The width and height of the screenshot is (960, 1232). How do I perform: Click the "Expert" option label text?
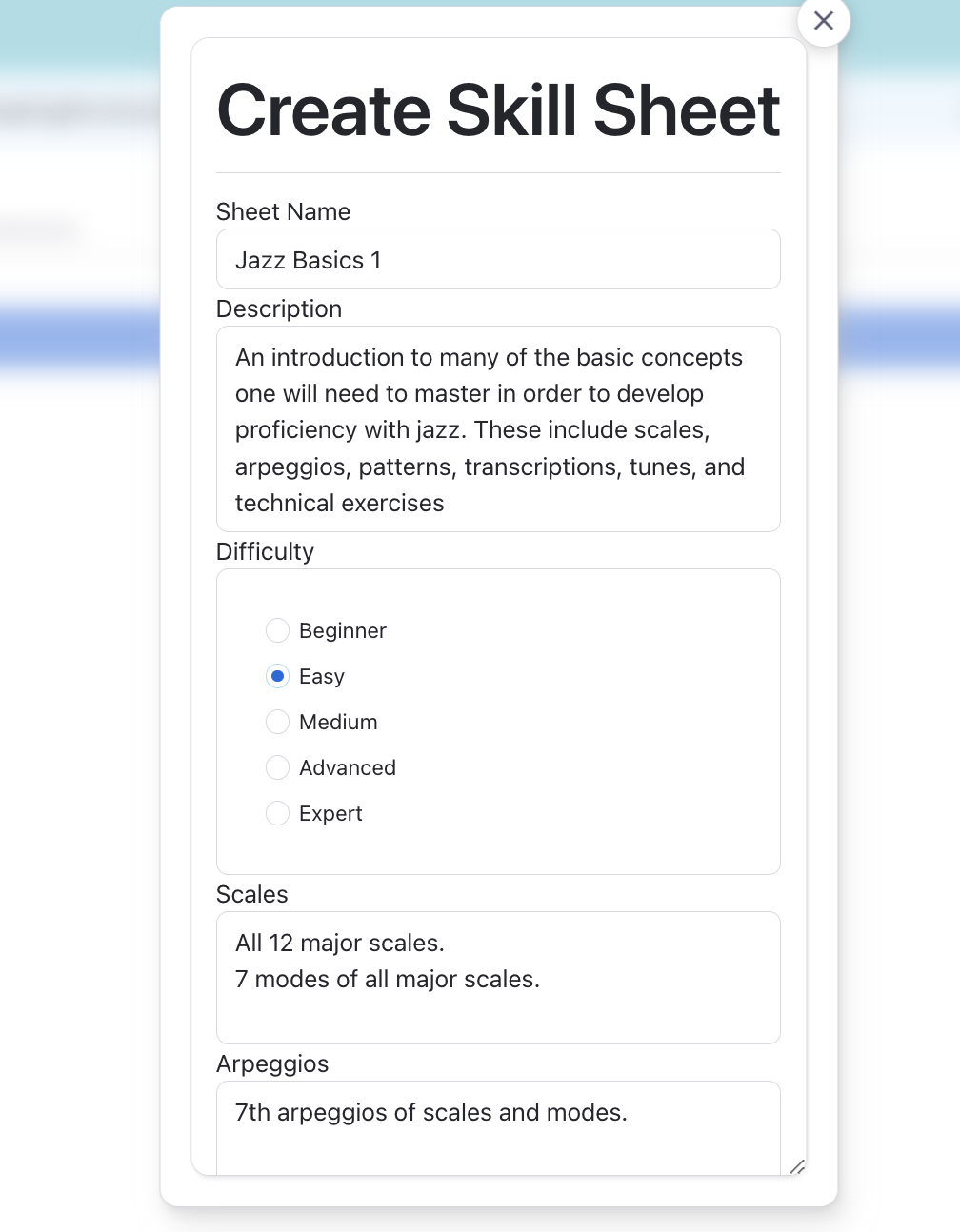pyautogui.click(x=330, y=813)
